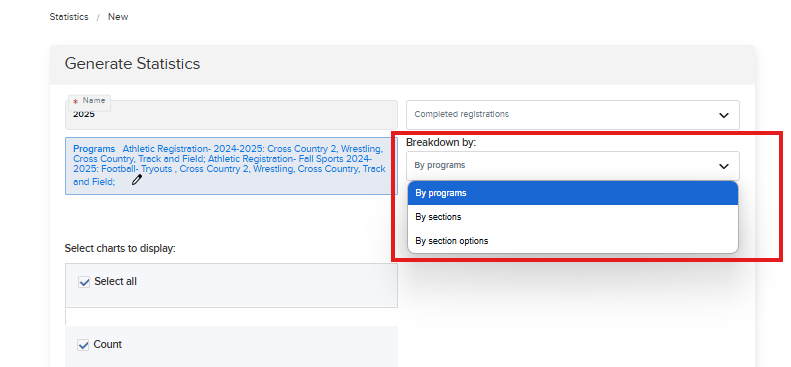The width and height of the screenshot is (791, 367).
Task: Click the New breadcrumb item
Action: (x=118, y=17)
